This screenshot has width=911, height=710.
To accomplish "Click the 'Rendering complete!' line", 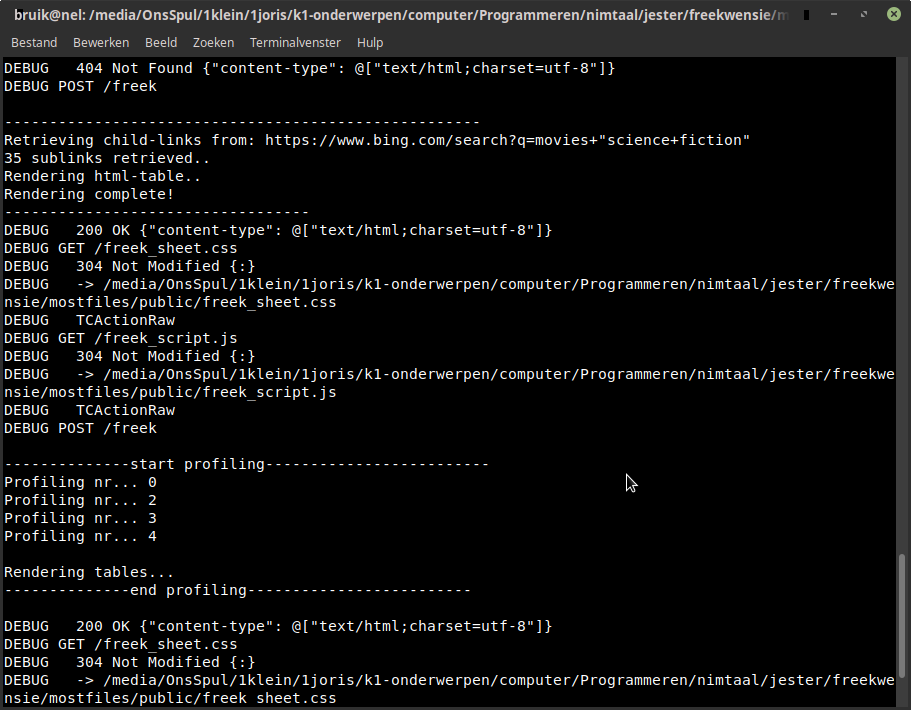I will [x=89, y=195].
